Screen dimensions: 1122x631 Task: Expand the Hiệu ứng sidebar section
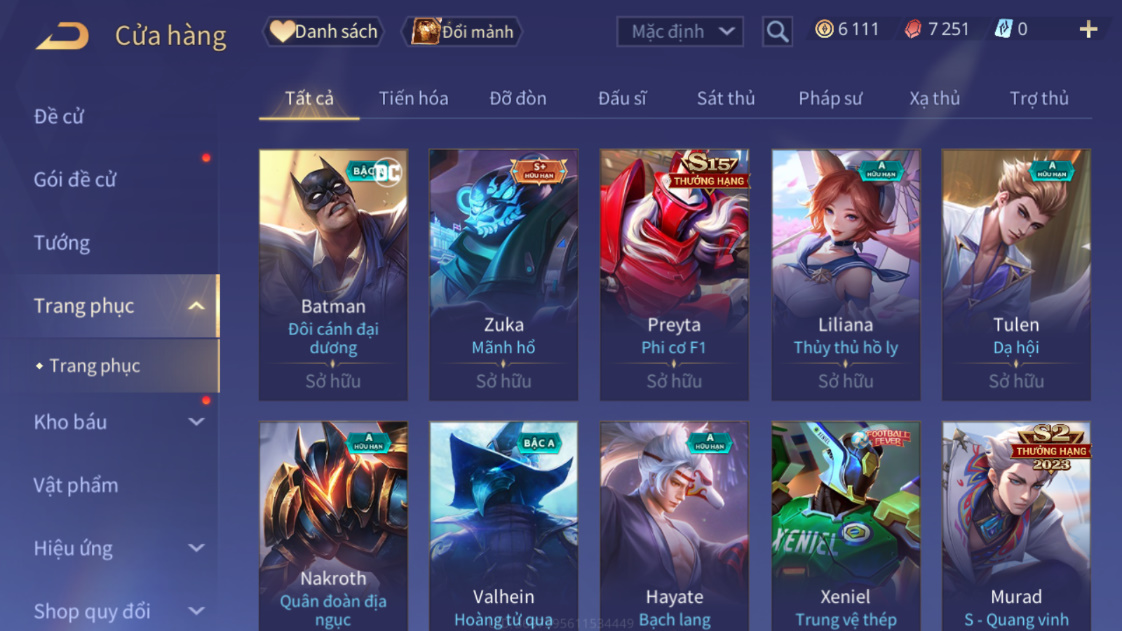pos(196,548)
